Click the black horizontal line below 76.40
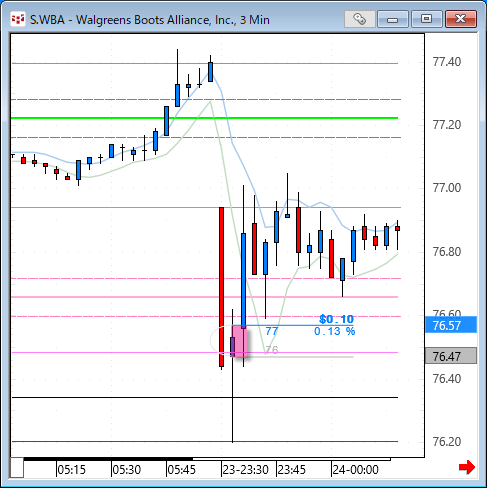The width and height of the screenshot is (487, 488). [205, 397]
